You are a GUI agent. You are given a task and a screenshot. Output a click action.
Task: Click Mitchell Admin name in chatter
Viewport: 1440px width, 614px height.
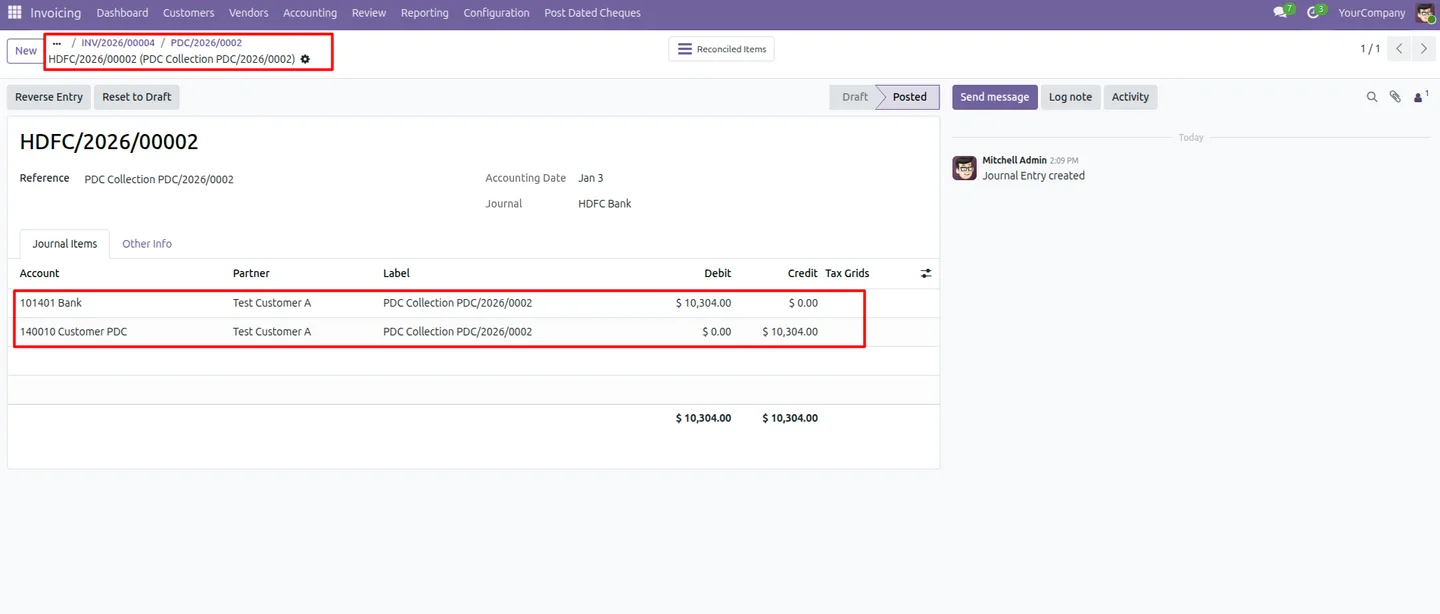1014,160
